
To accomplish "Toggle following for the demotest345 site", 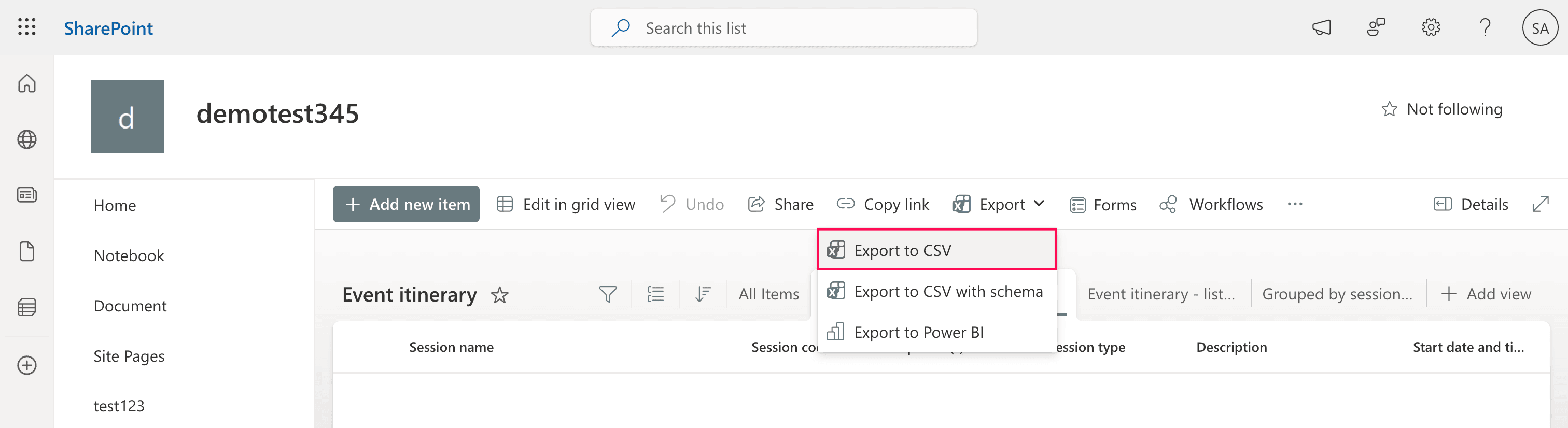I will point(1441,109).
